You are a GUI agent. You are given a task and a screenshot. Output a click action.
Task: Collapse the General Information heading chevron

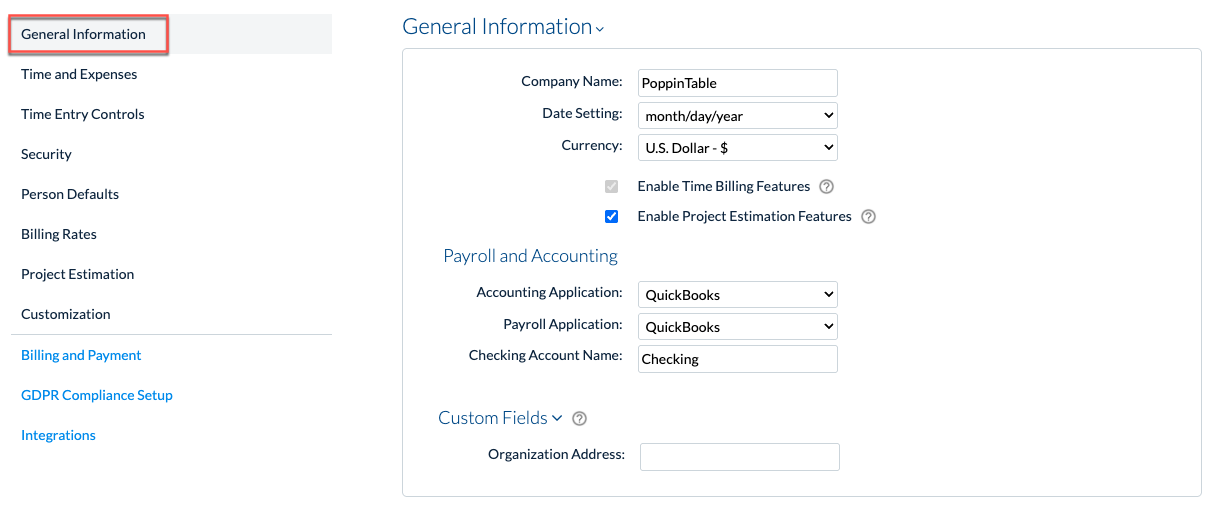pyautogui.click(x=600, y=30)
